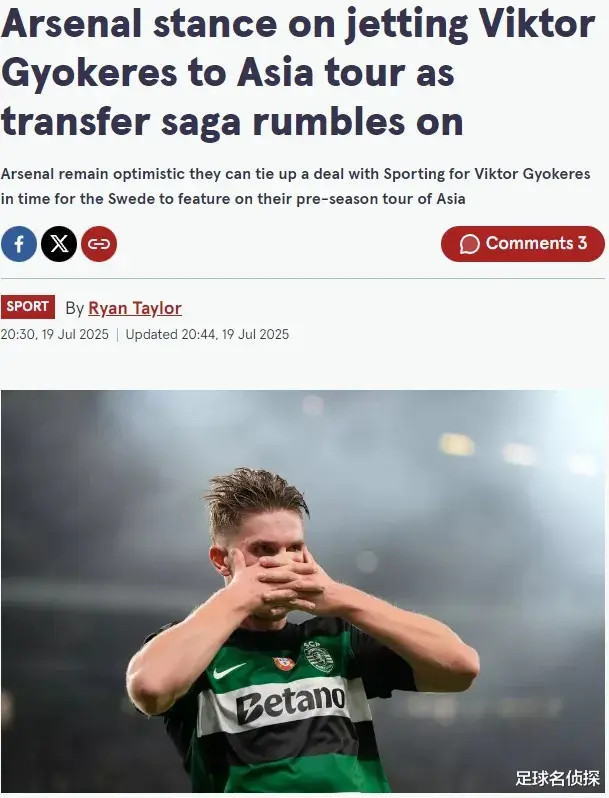Click the speech bubble icon beside Comments
Viewport: 609px width, 798px height.
469,244
